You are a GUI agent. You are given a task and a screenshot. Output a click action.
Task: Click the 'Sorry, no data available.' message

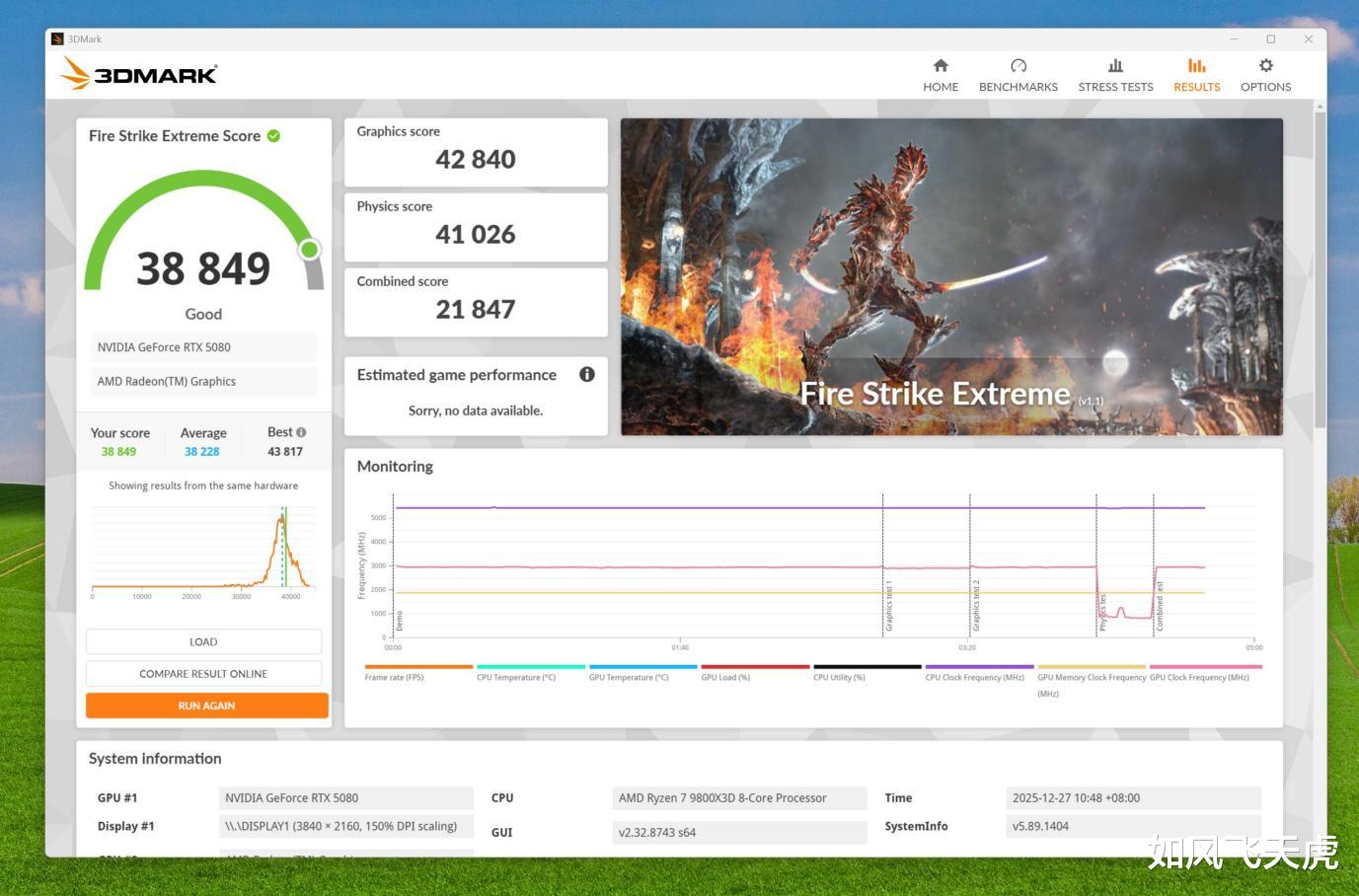point(476,411)
